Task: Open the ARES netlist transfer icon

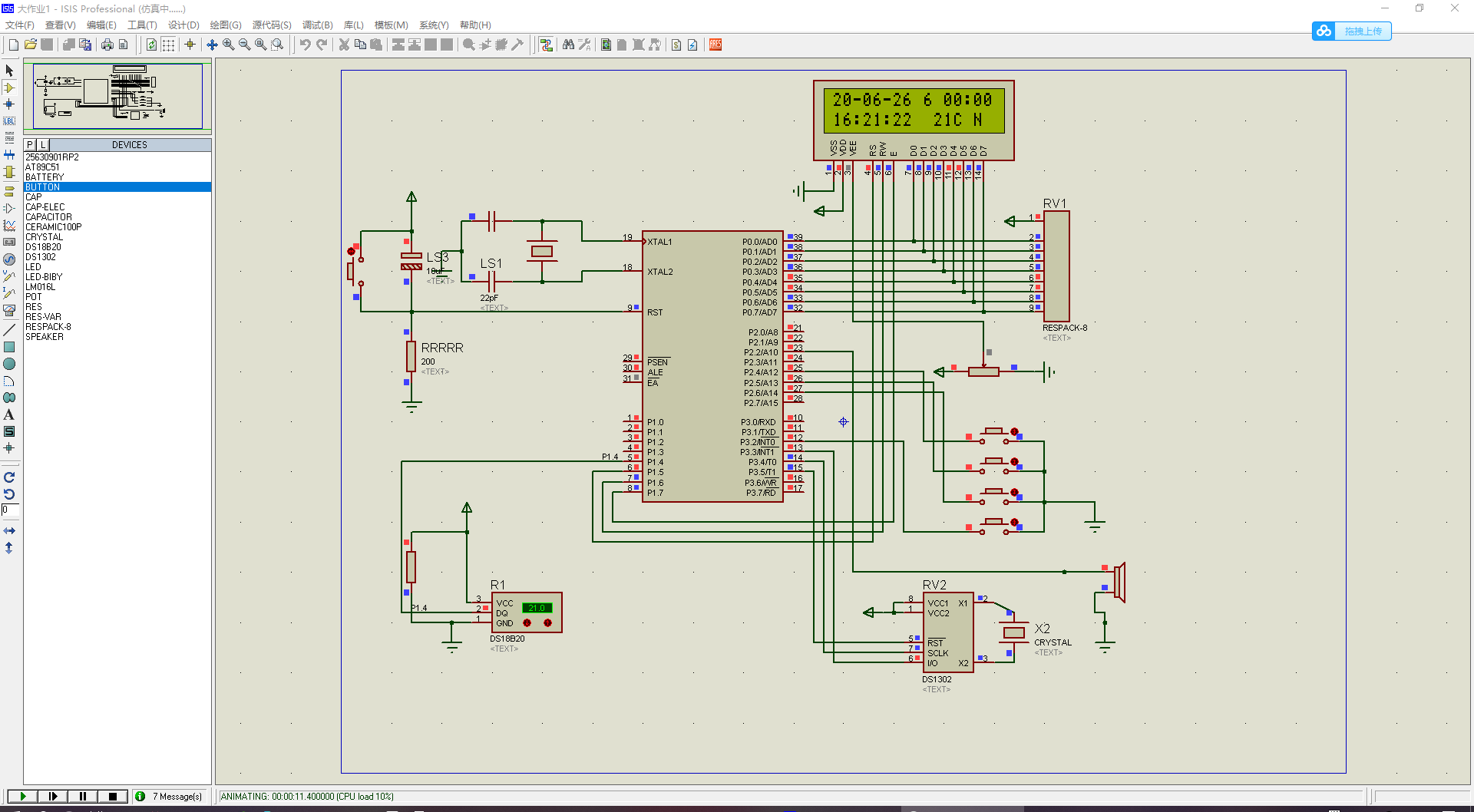Action: (x=716, y=45)
